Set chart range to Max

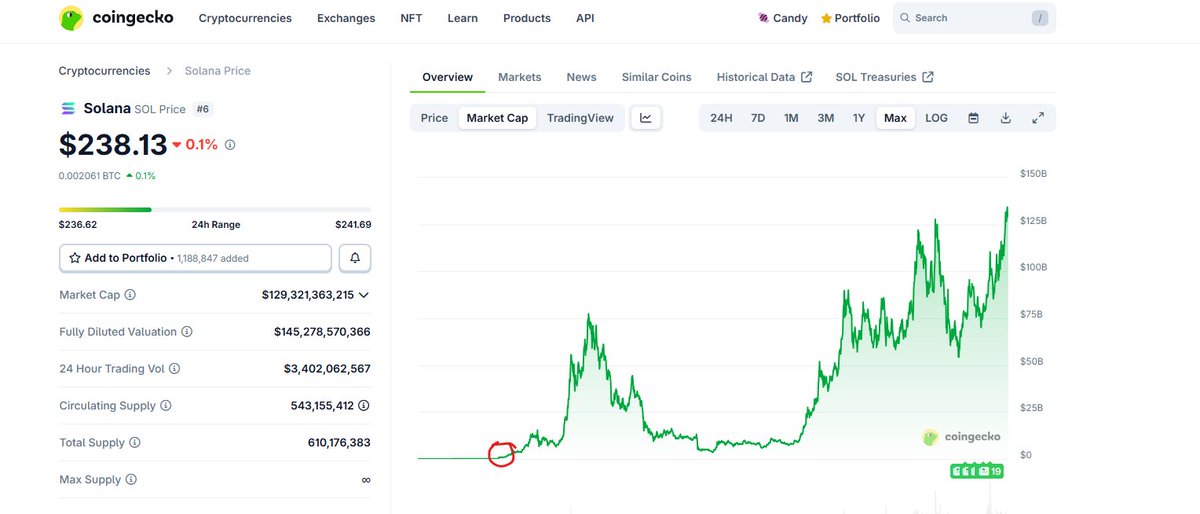pos(895,118)
